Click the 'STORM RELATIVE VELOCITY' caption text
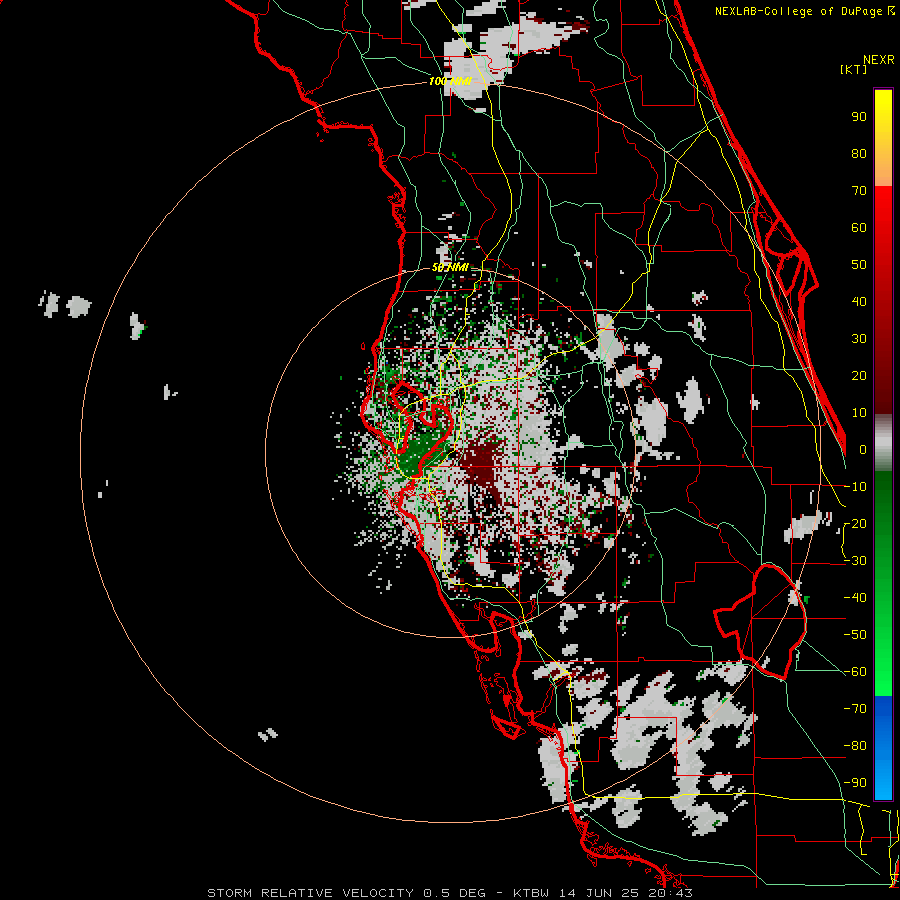This screenshot has width=900, height=900. point(313,893)
